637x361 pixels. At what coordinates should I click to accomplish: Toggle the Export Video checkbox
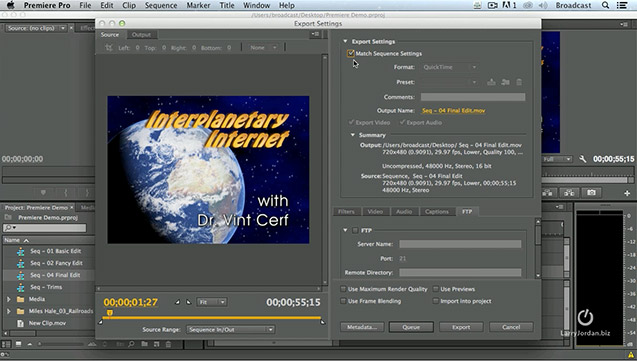coord(351,122)
